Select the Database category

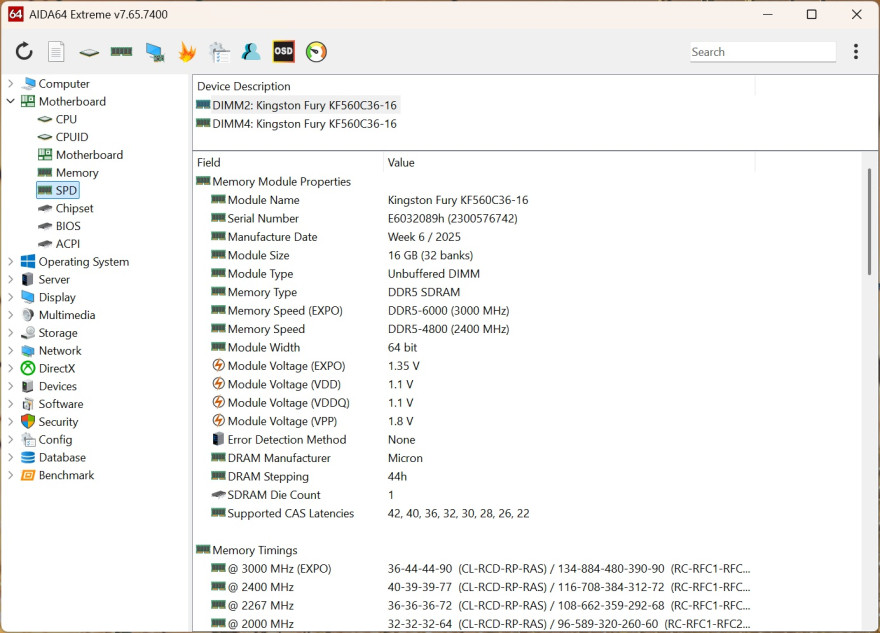click(53, 457)
